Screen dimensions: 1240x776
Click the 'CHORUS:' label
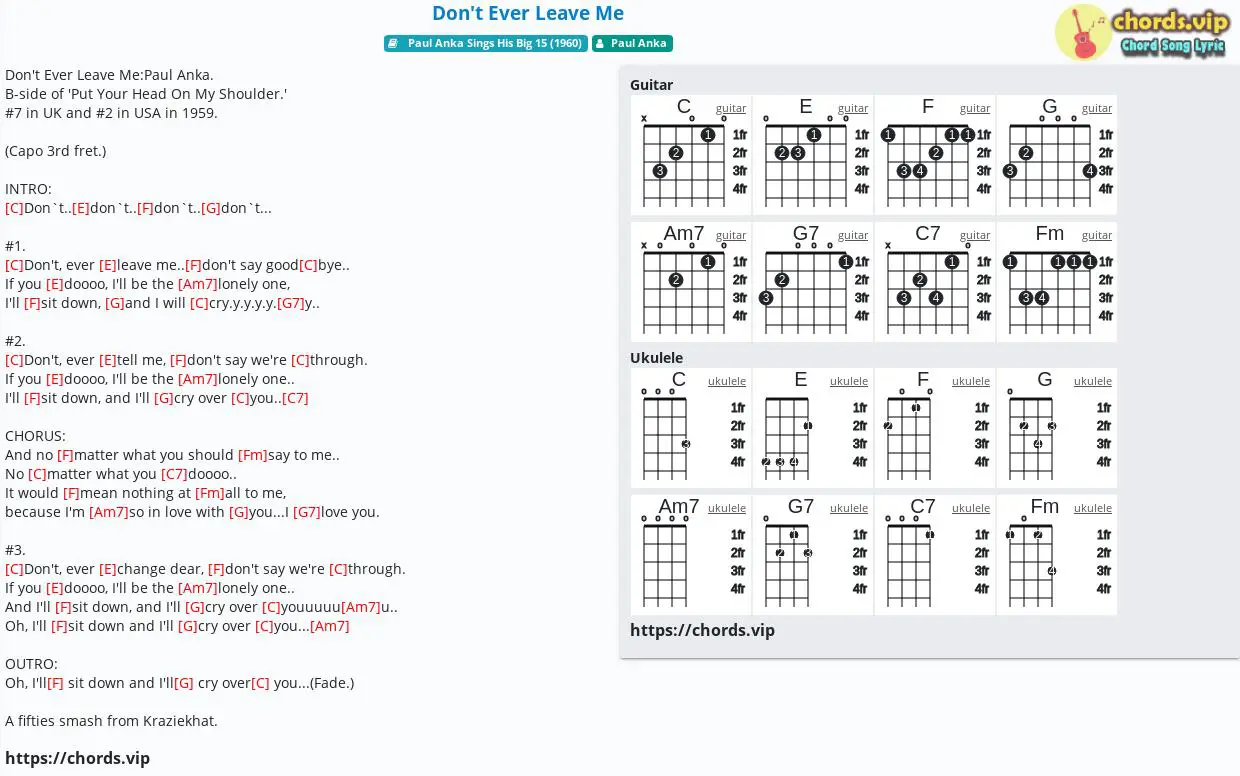pos(35,436)
